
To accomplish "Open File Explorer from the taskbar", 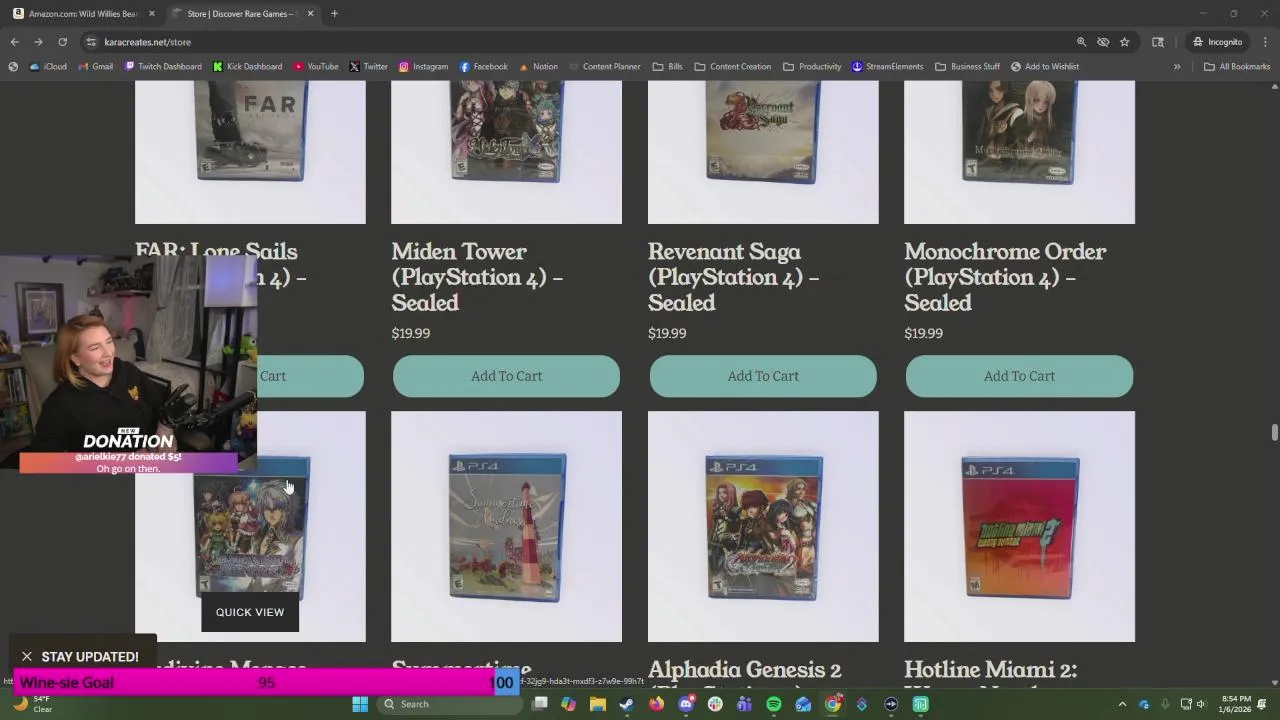I will coord(597,704).
